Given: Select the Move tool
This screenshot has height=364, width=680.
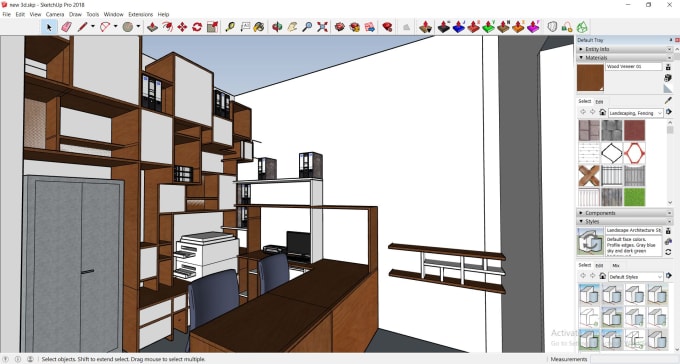Looking at the screenshot, I should [x=182, y=27].
